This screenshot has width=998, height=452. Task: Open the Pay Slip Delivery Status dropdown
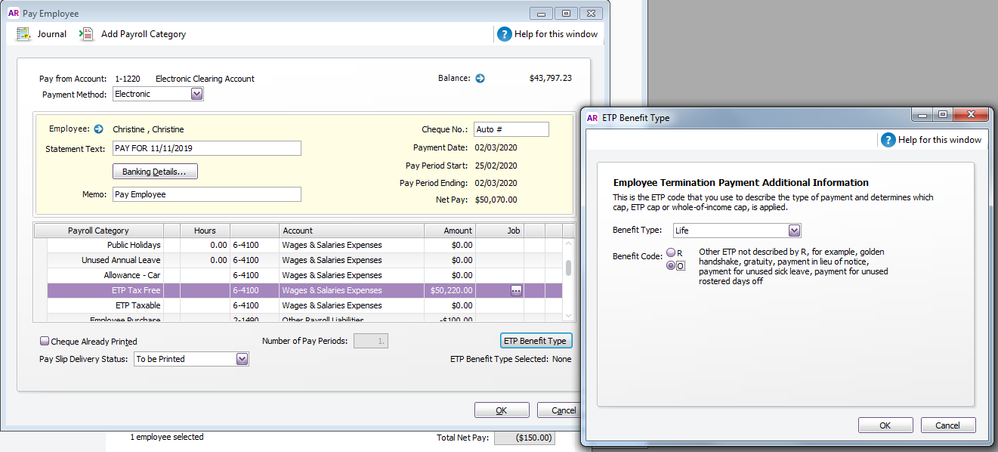[241, 359]
